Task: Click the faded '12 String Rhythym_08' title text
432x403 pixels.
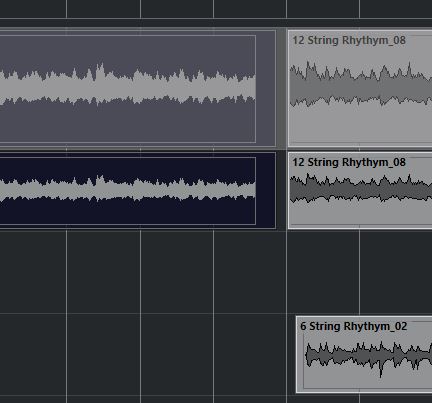Action: point(349,40)
